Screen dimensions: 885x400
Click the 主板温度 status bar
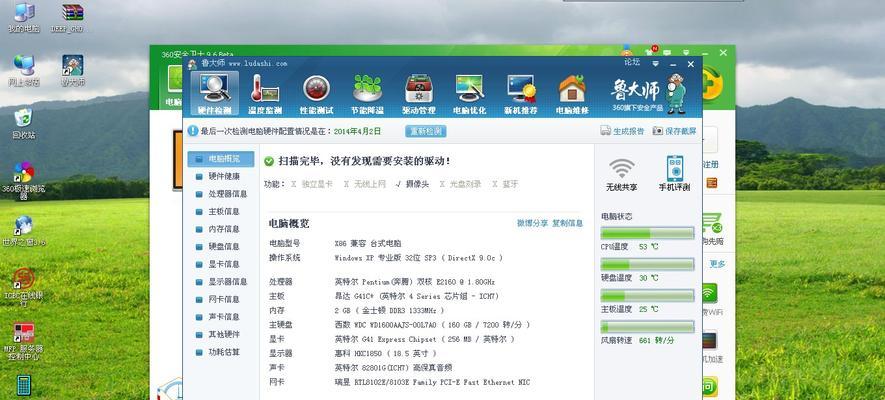coord(647,296)
